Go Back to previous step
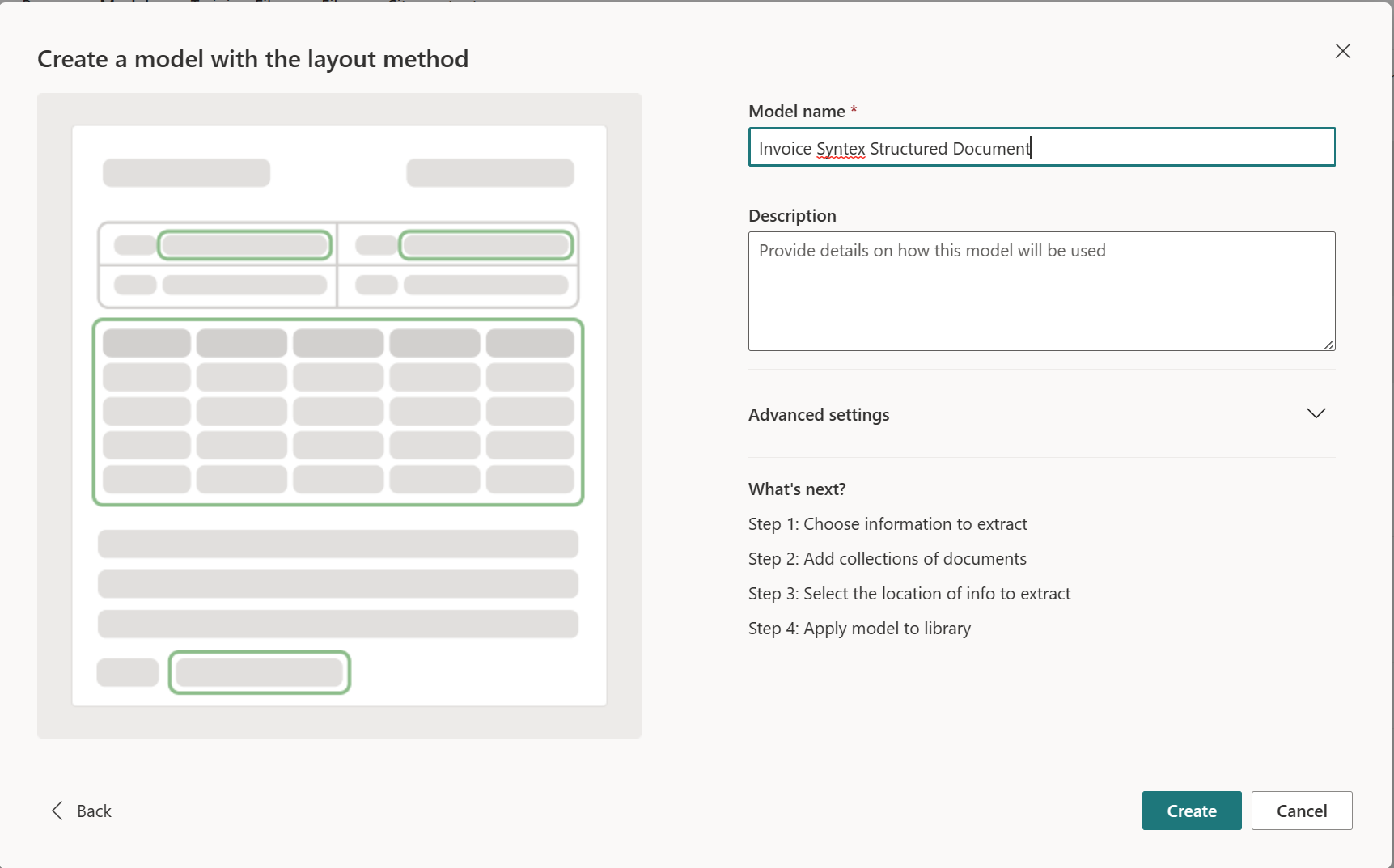The width and height of the screenshot is (1394, 868). pyautogui.click(x=82, y=811)
